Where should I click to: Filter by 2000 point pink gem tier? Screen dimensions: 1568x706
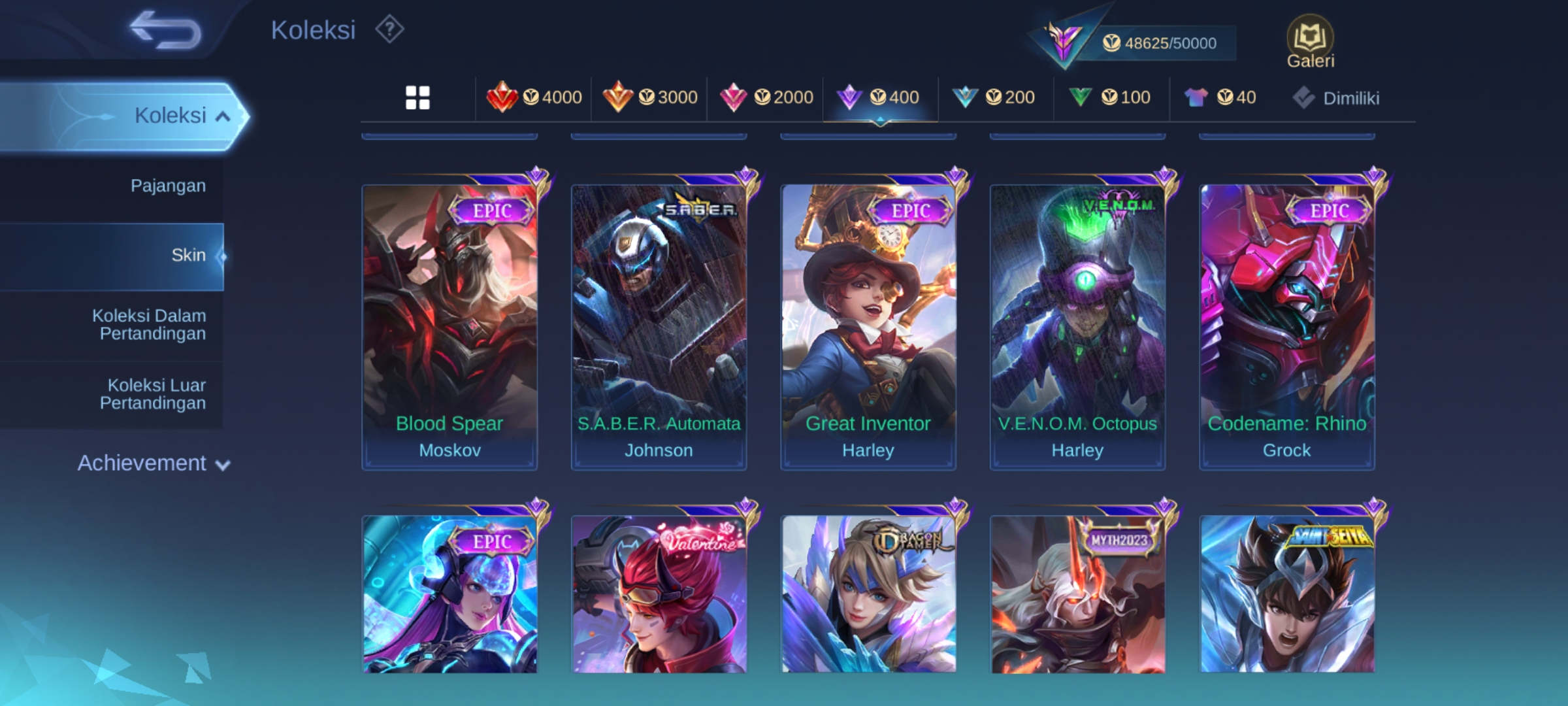[766, 97]
